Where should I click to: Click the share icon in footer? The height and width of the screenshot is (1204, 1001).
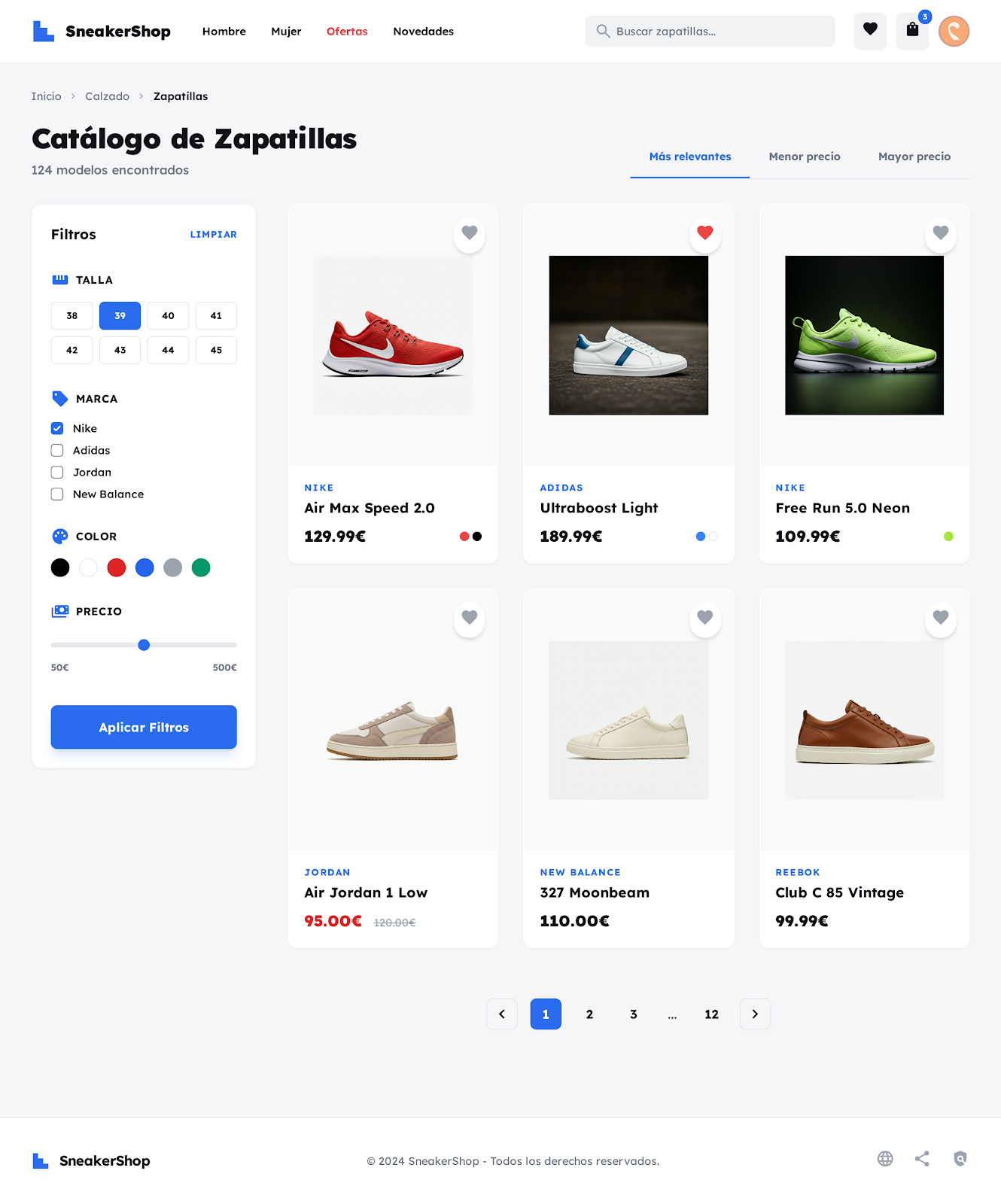click(x=922, y=1159)
